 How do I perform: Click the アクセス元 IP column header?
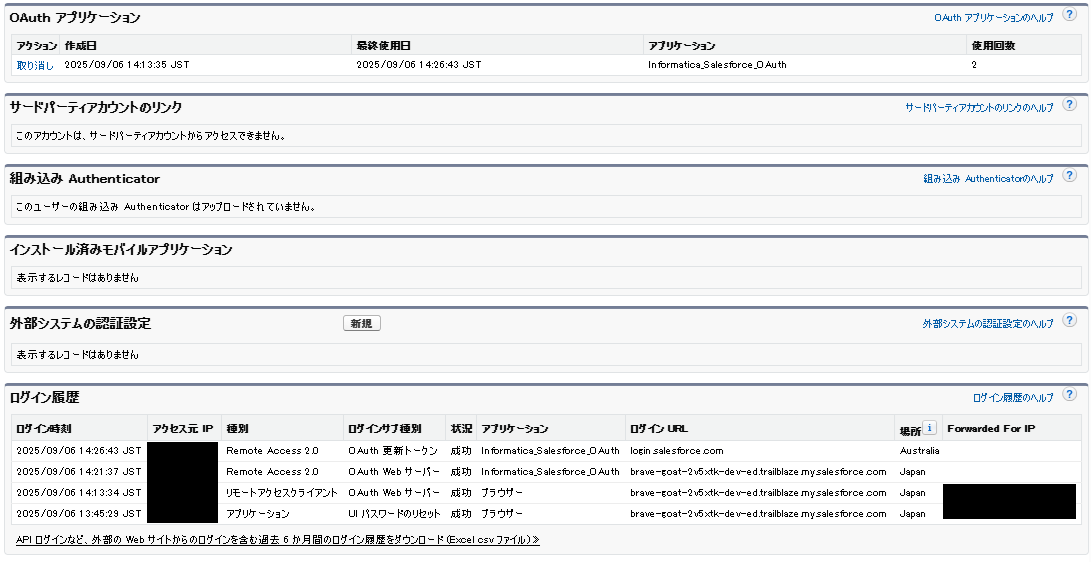pyautogui.click(x=183, y=429)
